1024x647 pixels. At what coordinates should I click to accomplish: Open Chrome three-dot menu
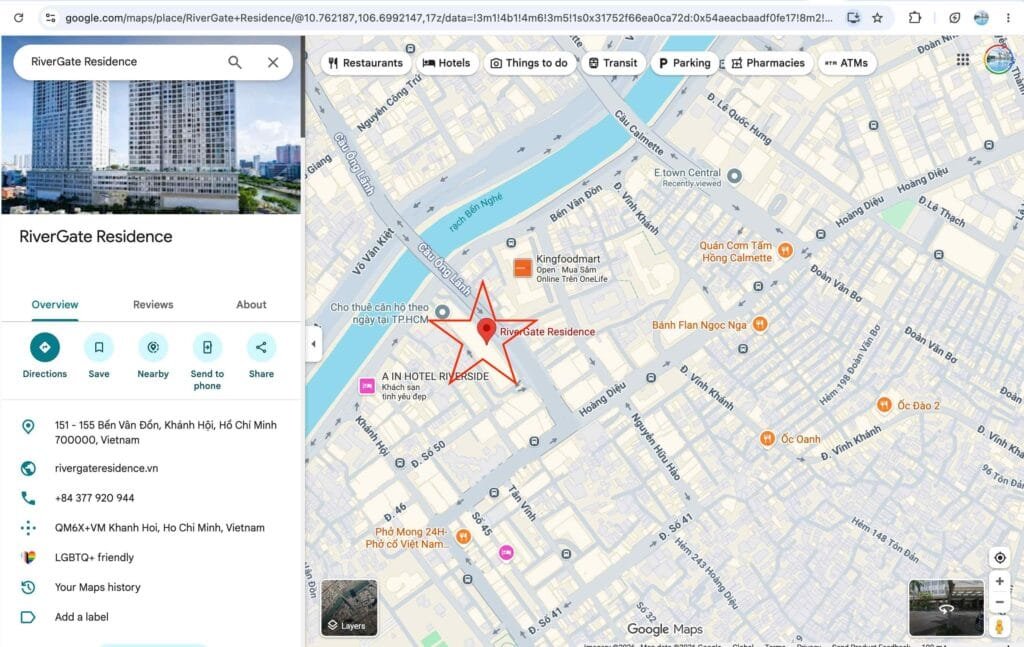tap(1009, 18)
